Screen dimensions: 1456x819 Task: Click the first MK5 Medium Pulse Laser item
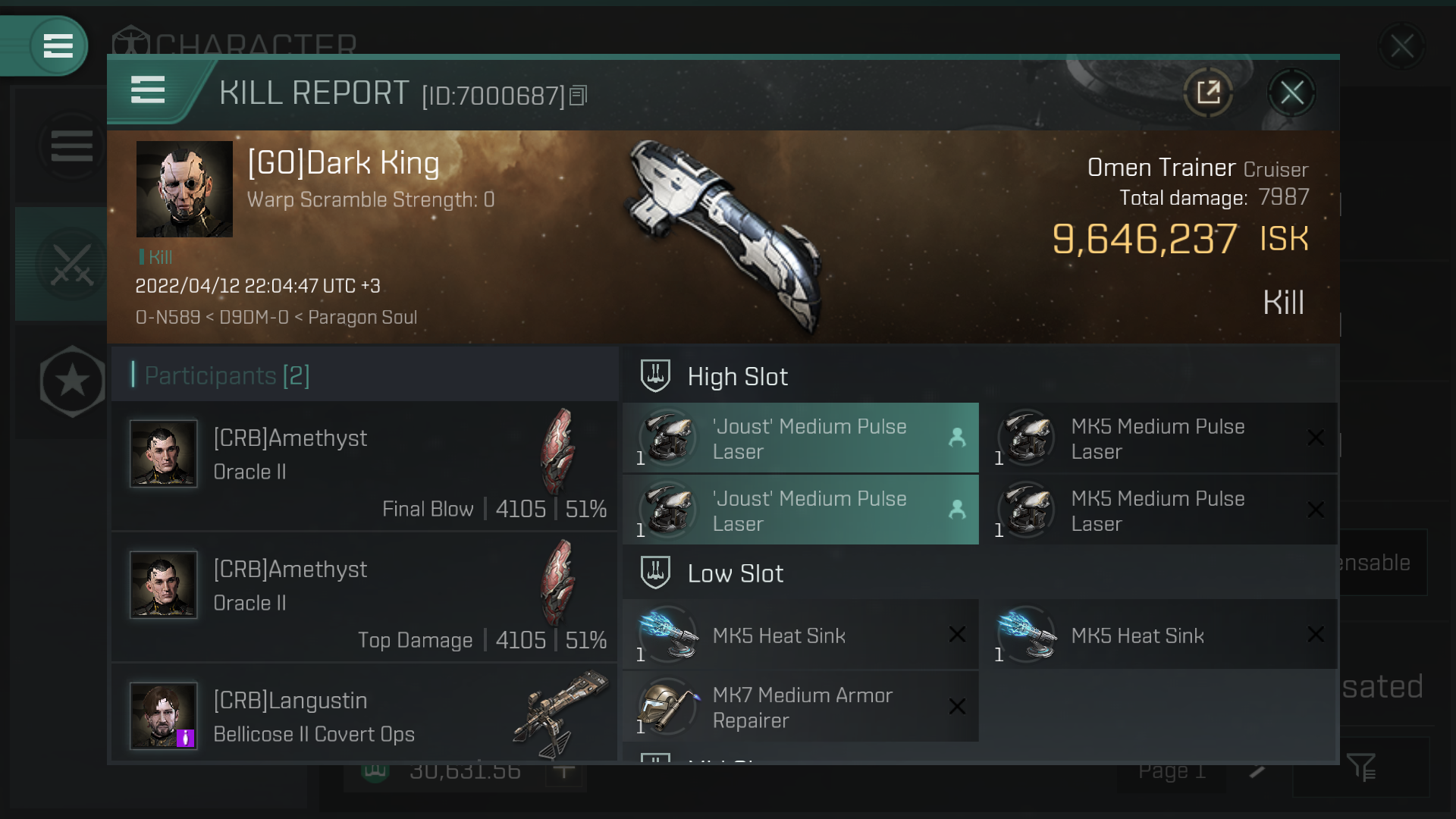coord(1159,438)
